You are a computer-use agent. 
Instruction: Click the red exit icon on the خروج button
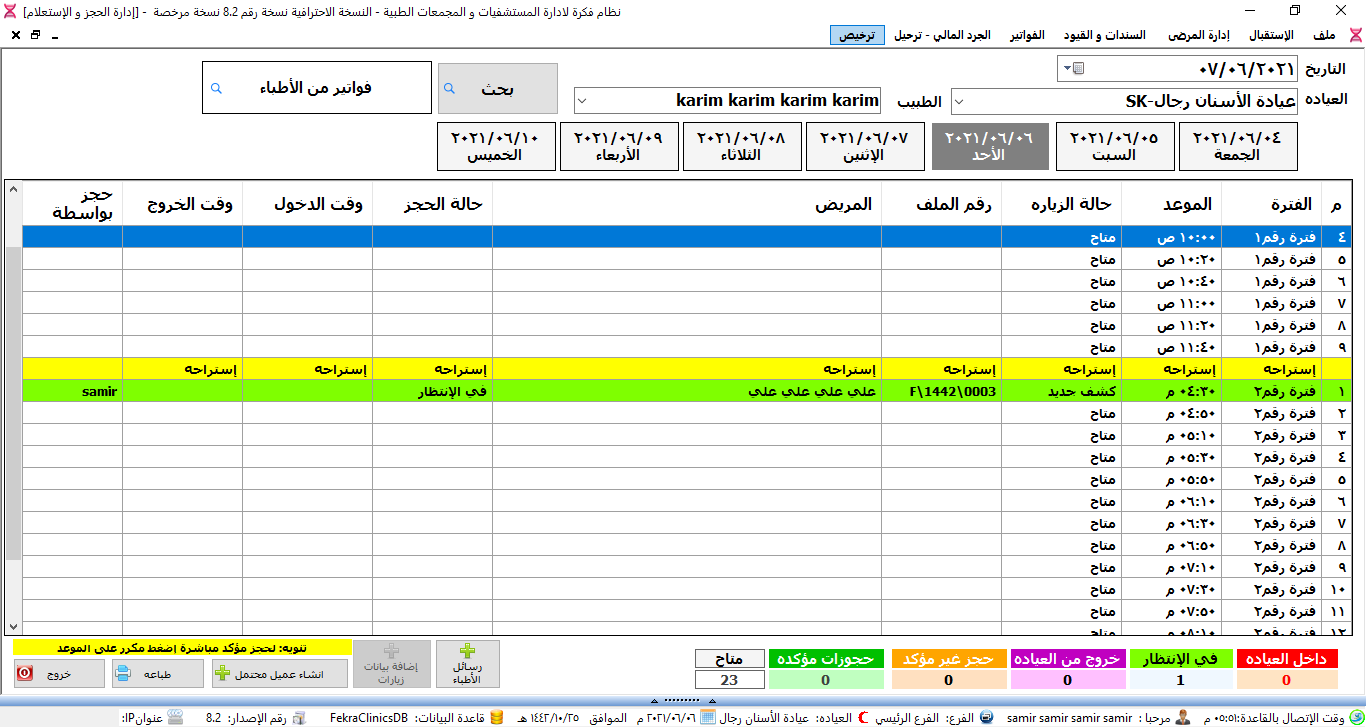click(24, 674)
